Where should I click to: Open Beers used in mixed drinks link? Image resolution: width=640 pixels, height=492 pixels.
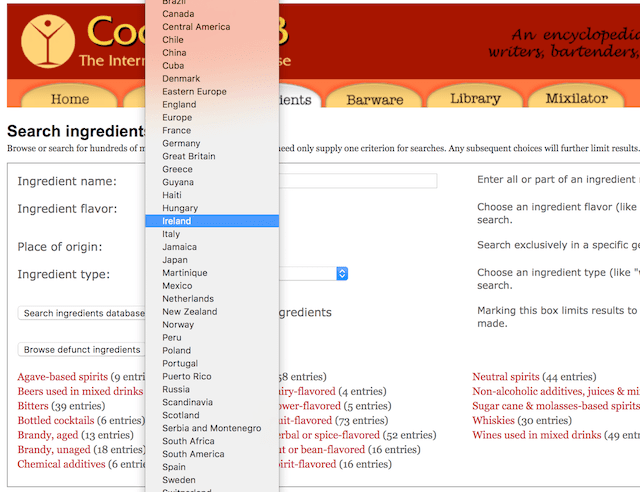click(81, 391)
